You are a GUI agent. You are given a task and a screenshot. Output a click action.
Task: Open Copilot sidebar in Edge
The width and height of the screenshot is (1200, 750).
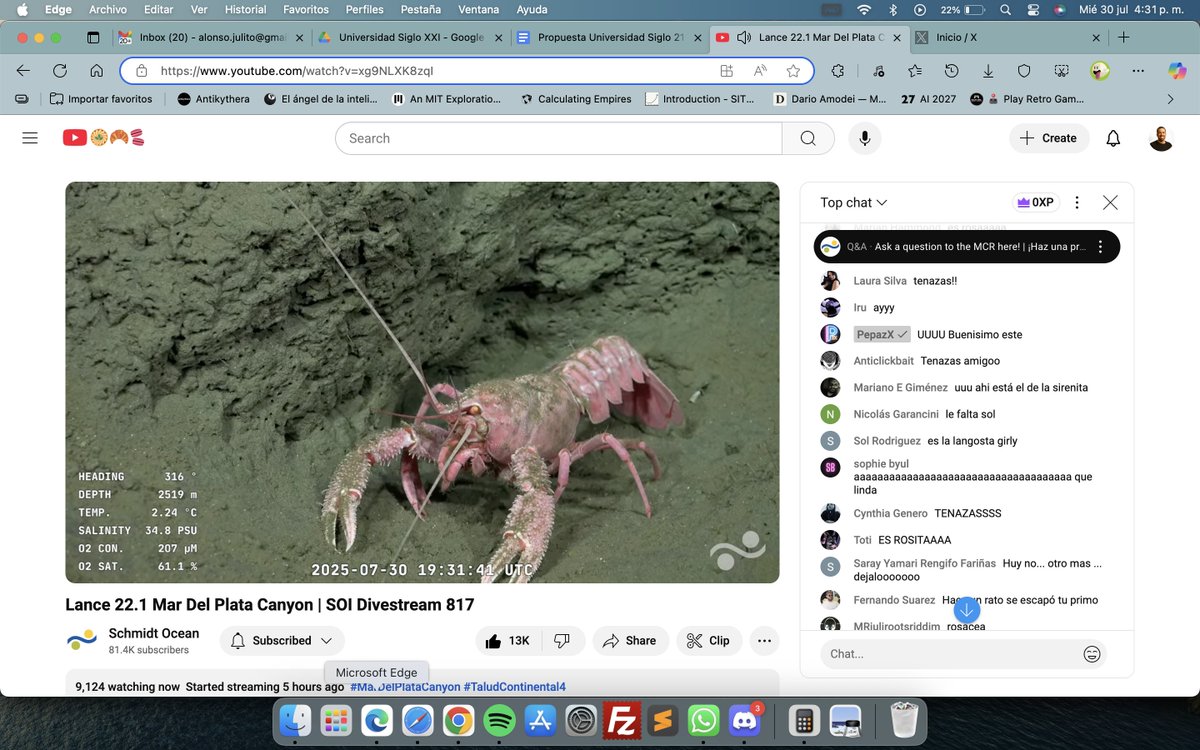[x=1178, y=71]
